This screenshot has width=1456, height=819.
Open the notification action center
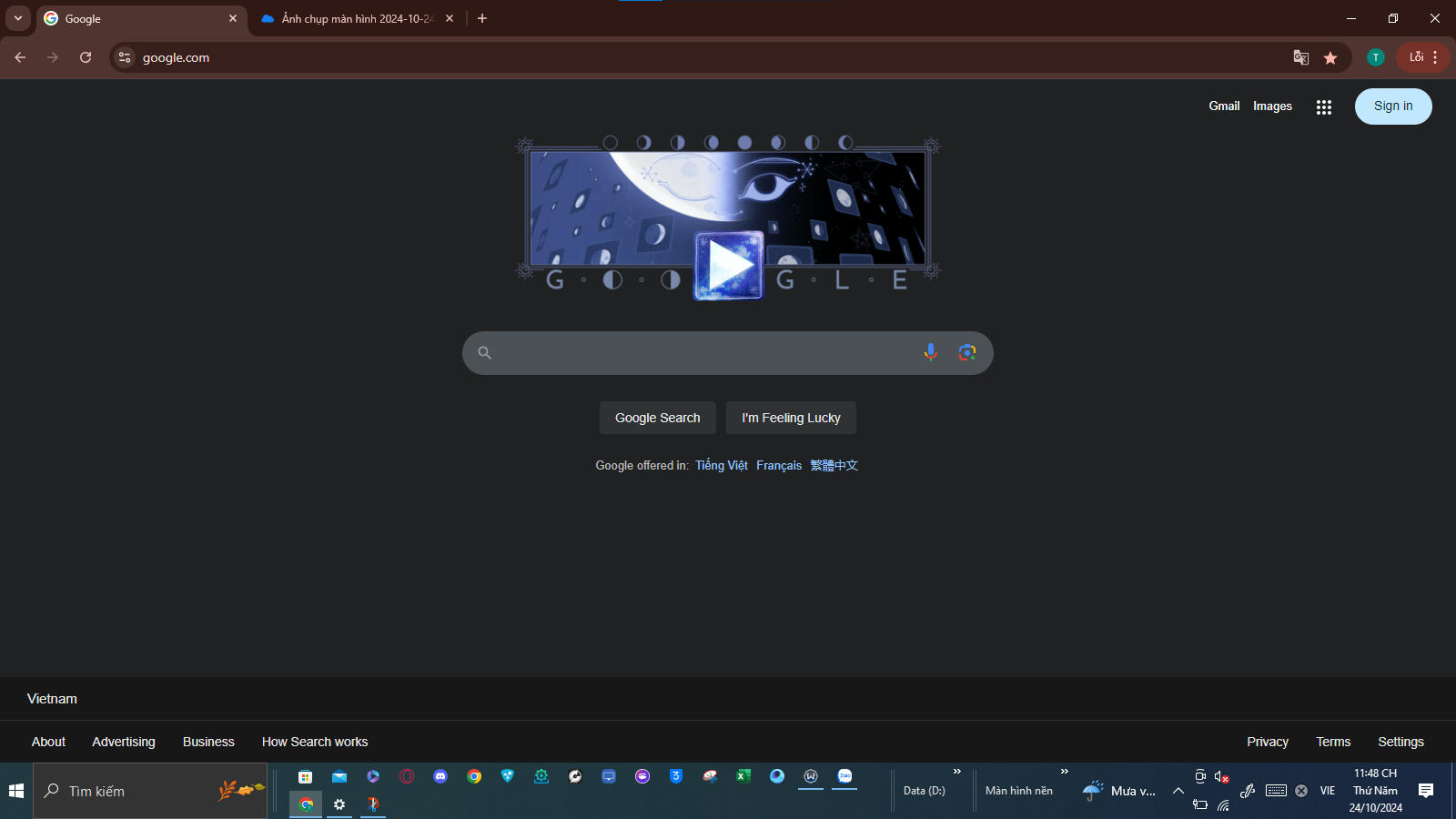(1426, 791)
